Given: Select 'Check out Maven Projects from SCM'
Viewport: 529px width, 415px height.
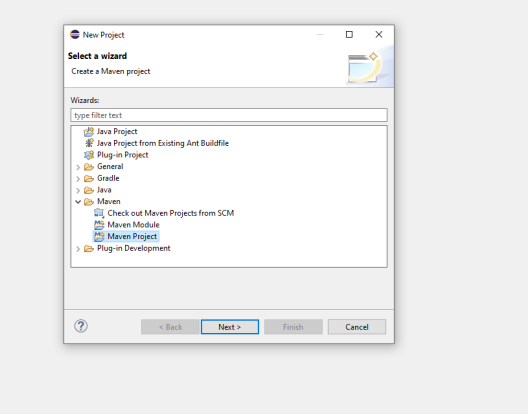Looking at the screenshot, I should pyautogui.click(x=171, y=213).
